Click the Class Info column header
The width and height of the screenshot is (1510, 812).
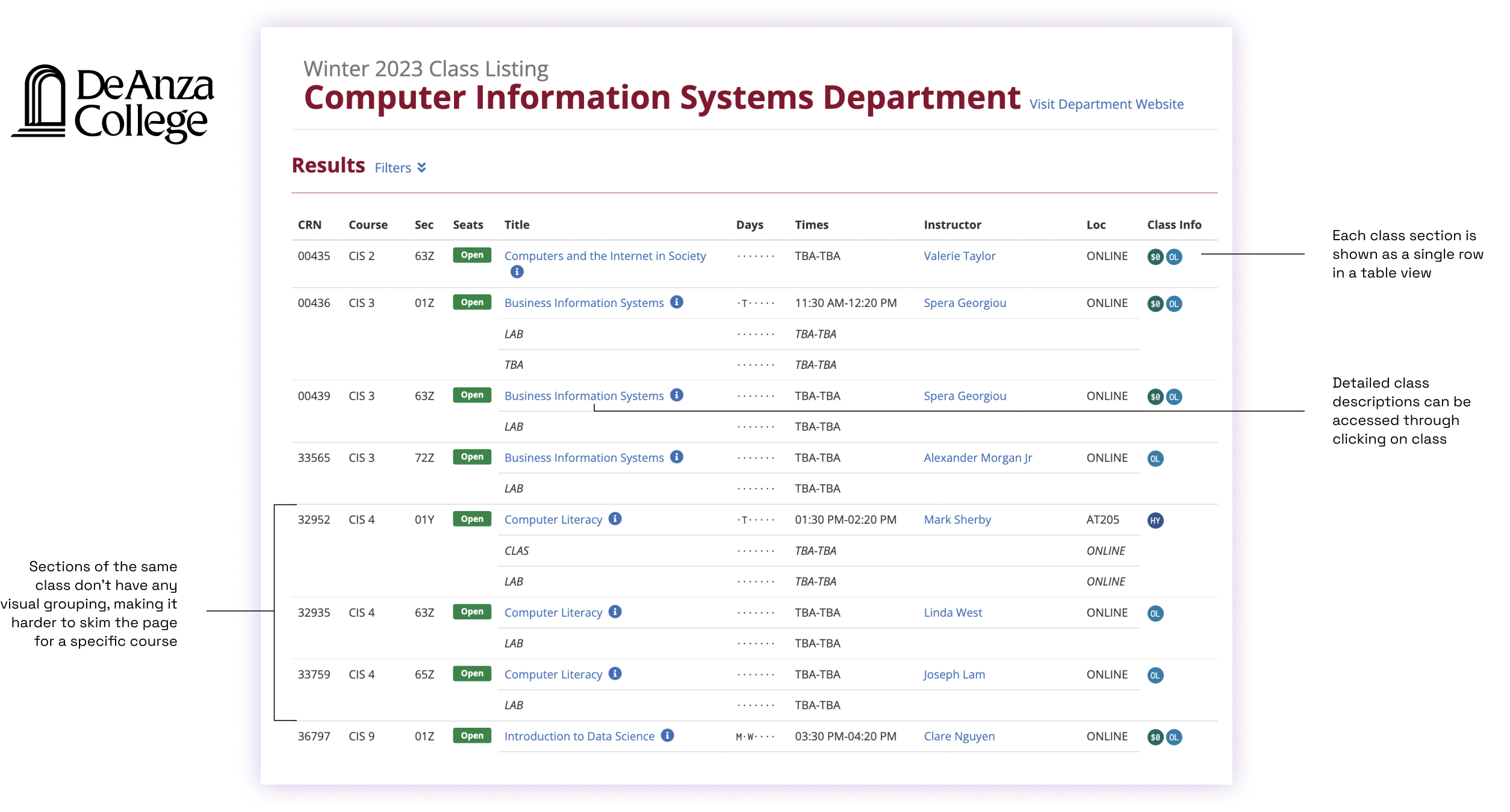click(1174, 225)
